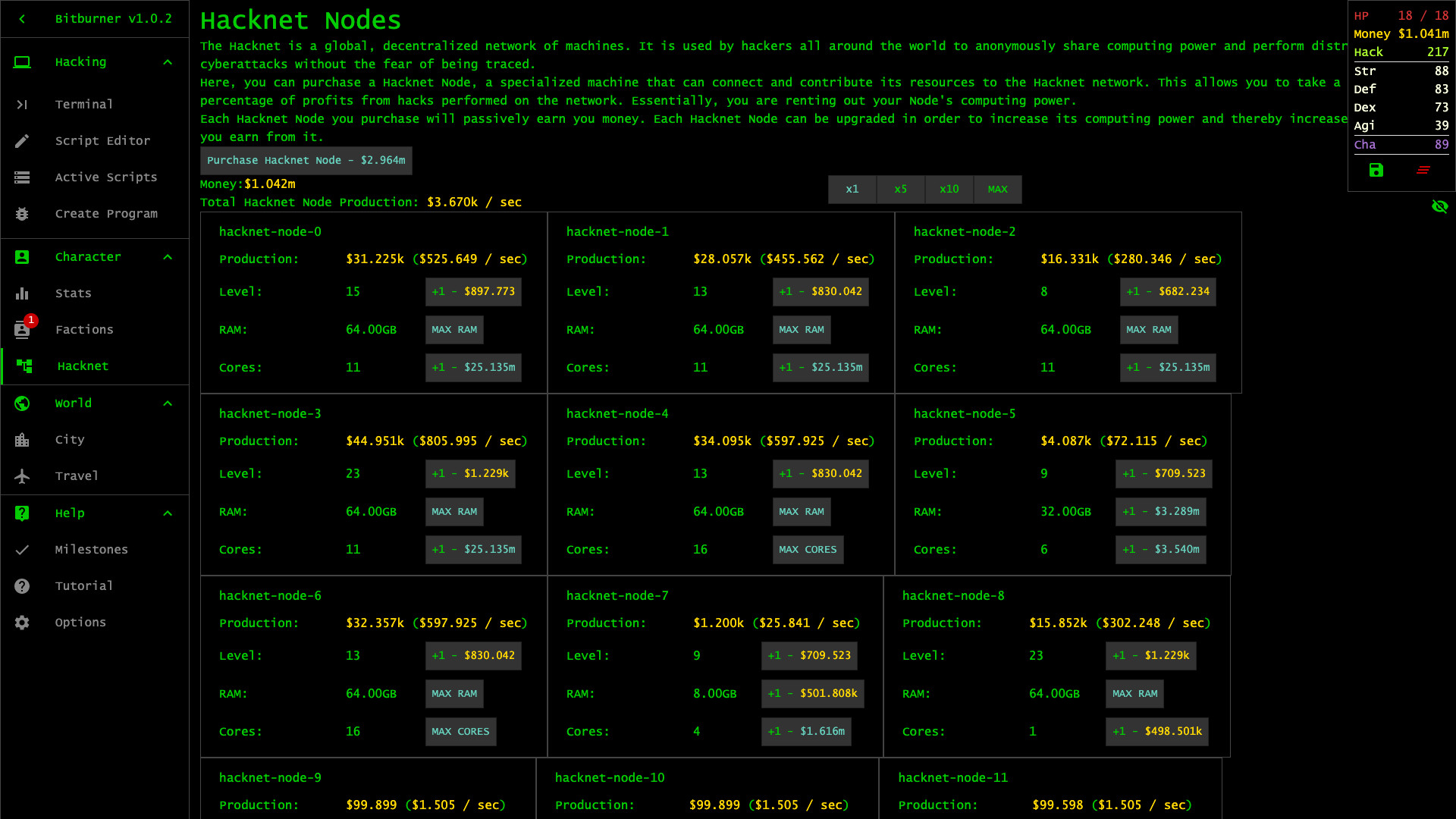Viewport: 1456px width, 819px height.
Task: Select the x5 purchase multiplier
Action: (900, 189)
